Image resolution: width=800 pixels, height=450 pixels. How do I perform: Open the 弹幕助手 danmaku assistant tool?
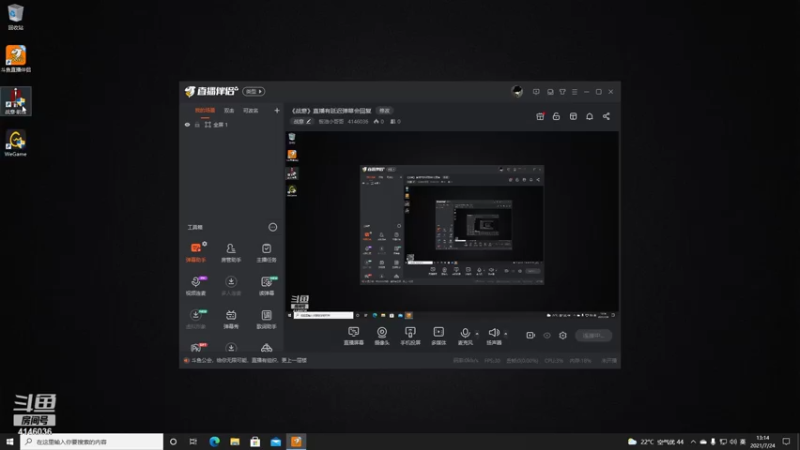[195, 253]
